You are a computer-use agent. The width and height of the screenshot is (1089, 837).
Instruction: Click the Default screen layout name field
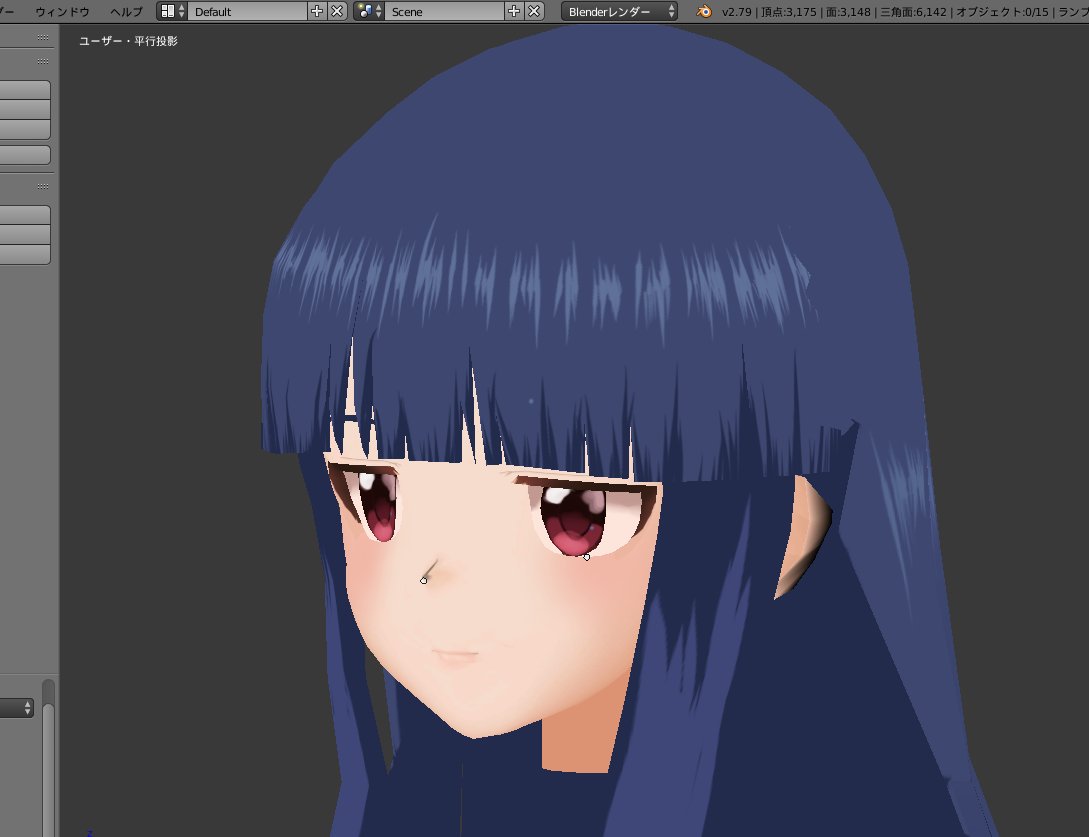tap(247, 11)
